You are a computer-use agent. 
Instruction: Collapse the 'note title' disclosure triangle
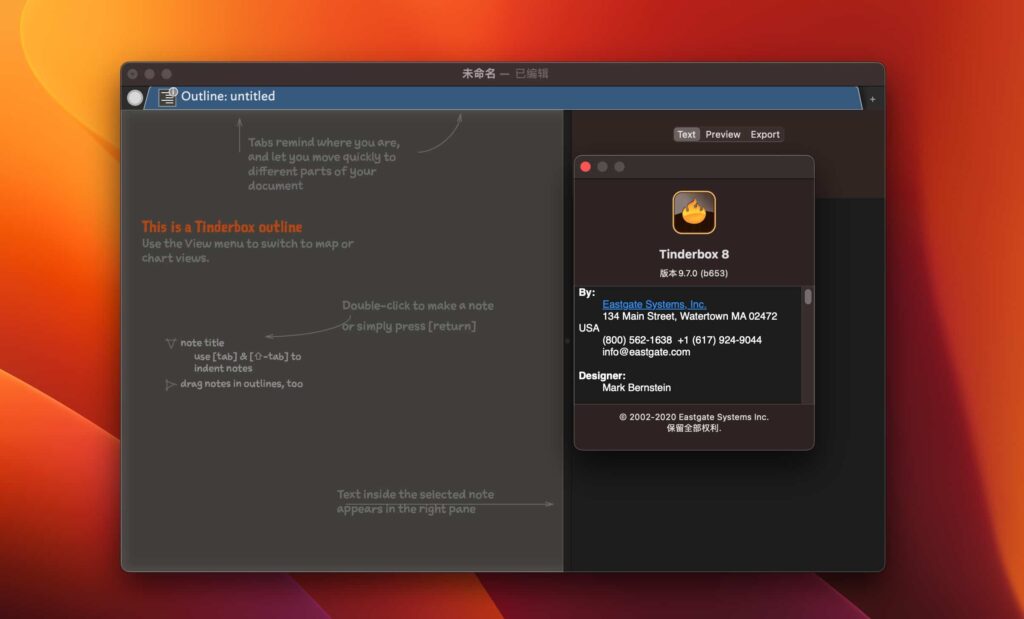coord(170,341)
